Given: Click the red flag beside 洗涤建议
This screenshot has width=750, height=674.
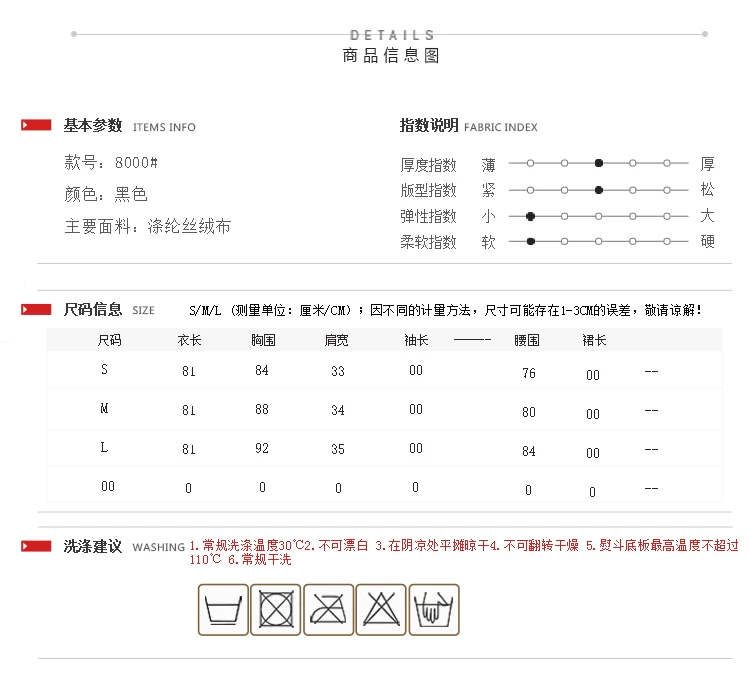Looking at the screenshot, I should tap(36, 547).
